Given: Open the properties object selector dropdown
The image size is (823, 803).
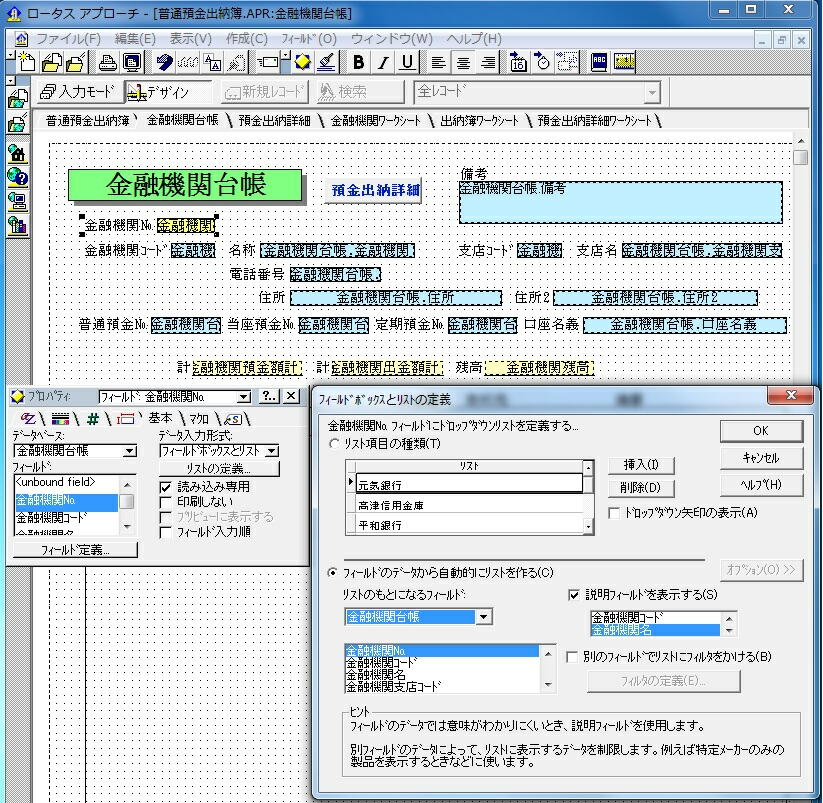Looking at the screenshot, I should click(244, 397).
